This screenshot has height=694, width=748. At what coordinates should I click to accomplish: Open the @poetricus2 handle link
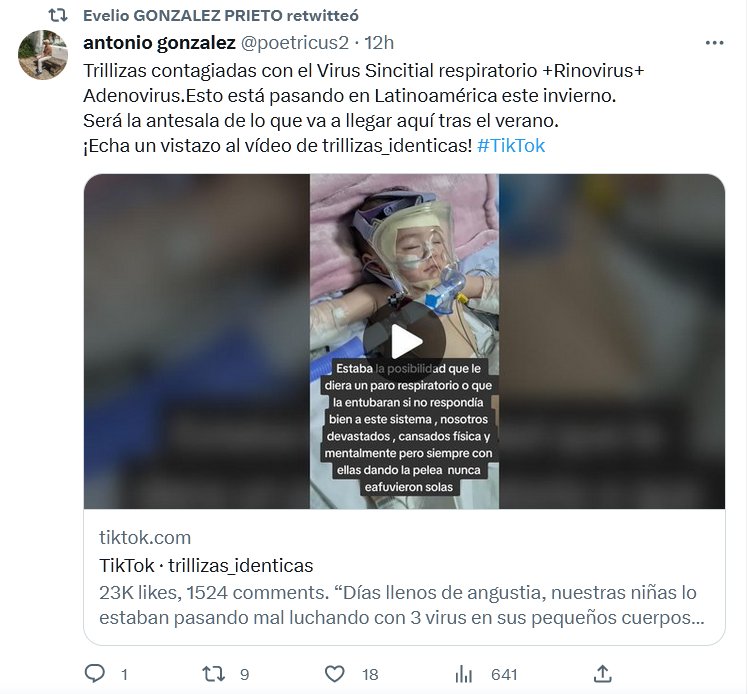[294, 43]
